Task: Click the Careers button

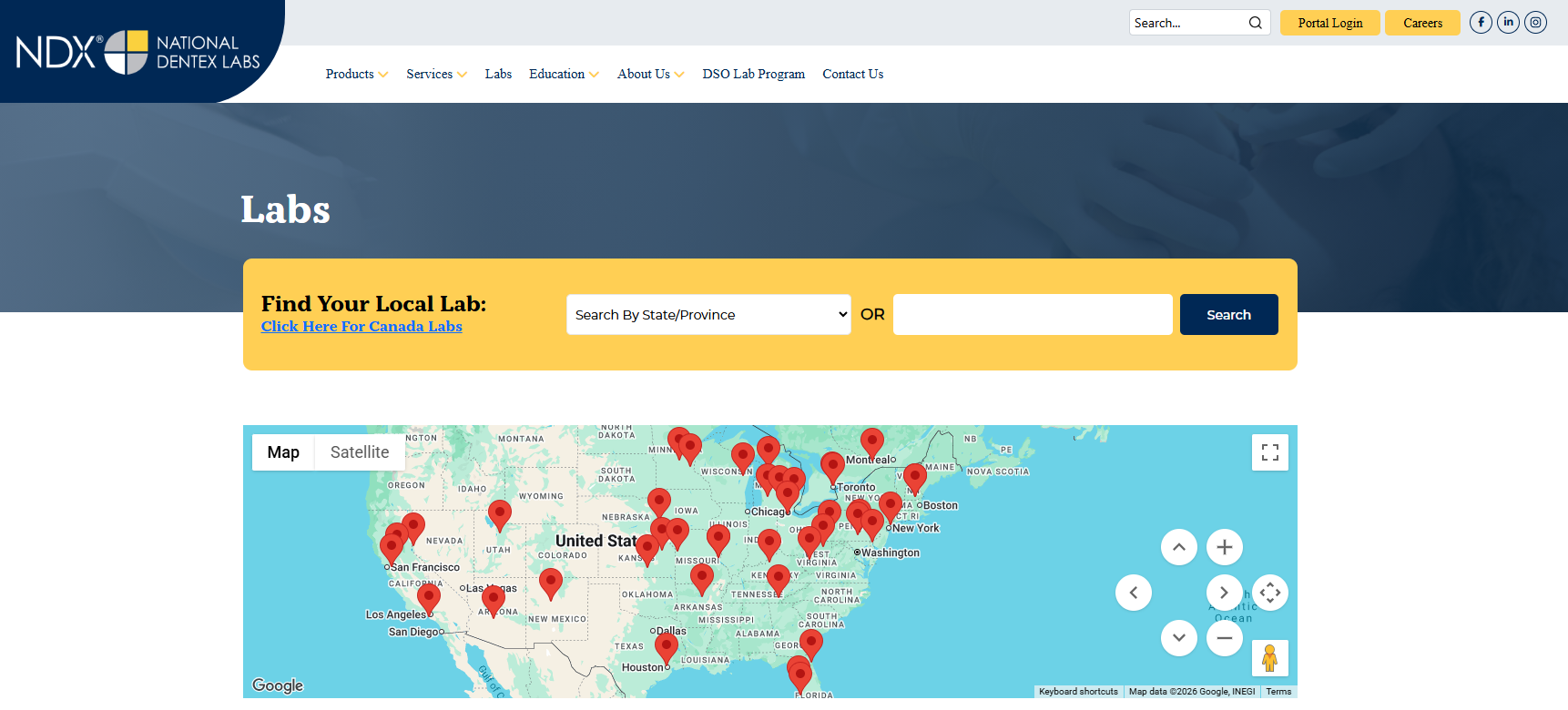Action: (1423, 23)
